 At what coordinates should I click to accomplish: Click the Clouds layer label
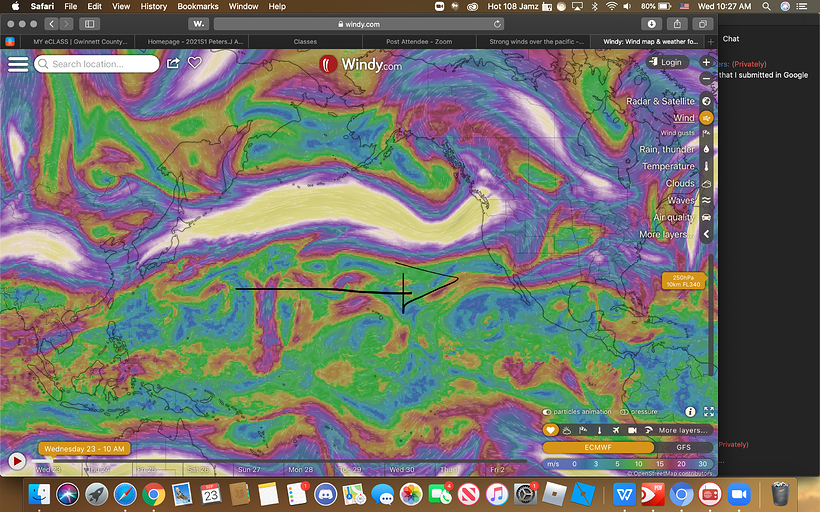(x=680, y=184)
